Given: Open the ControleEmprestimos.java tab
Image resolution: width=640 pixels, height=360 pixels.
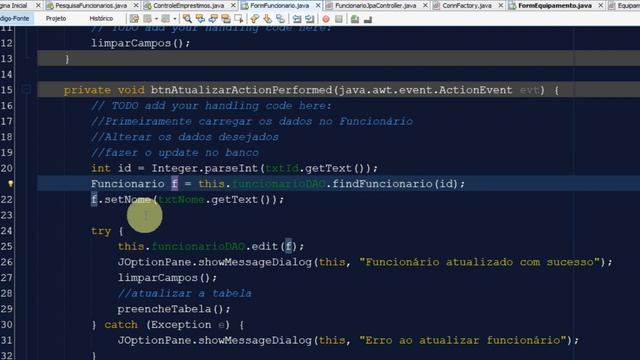Looking at the screenshot, I should tap(189, 5).
